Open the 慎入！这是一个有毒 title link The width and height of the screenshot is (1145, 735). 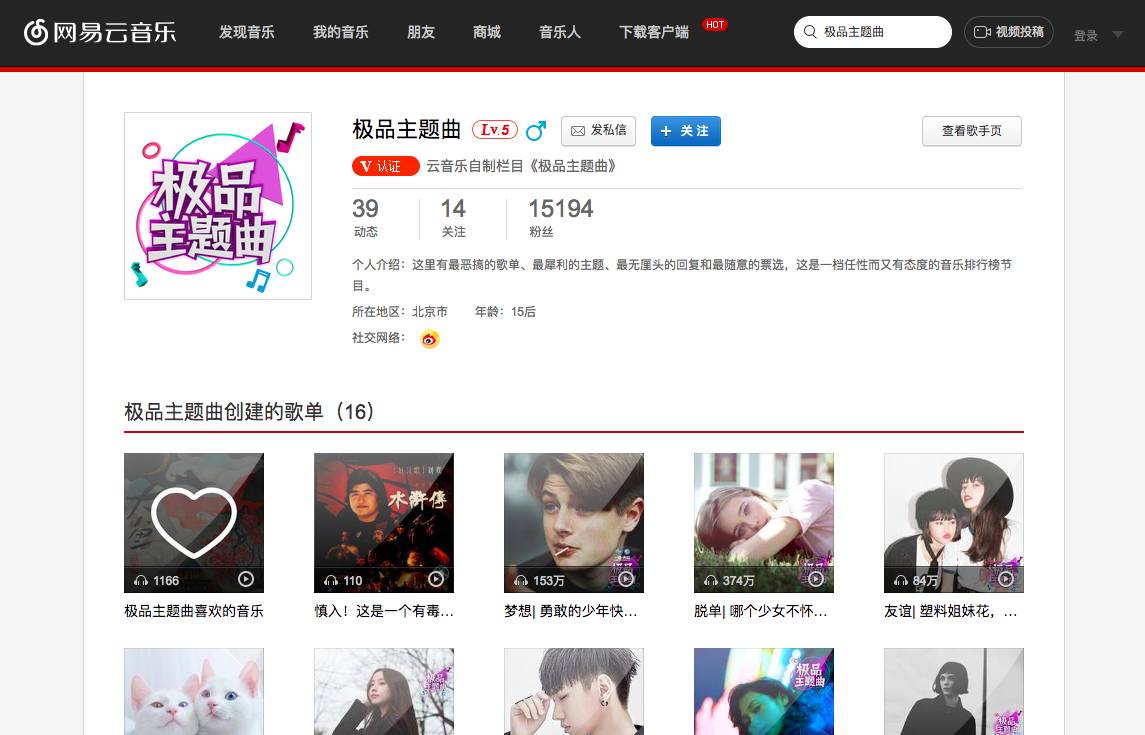(384, 611)
